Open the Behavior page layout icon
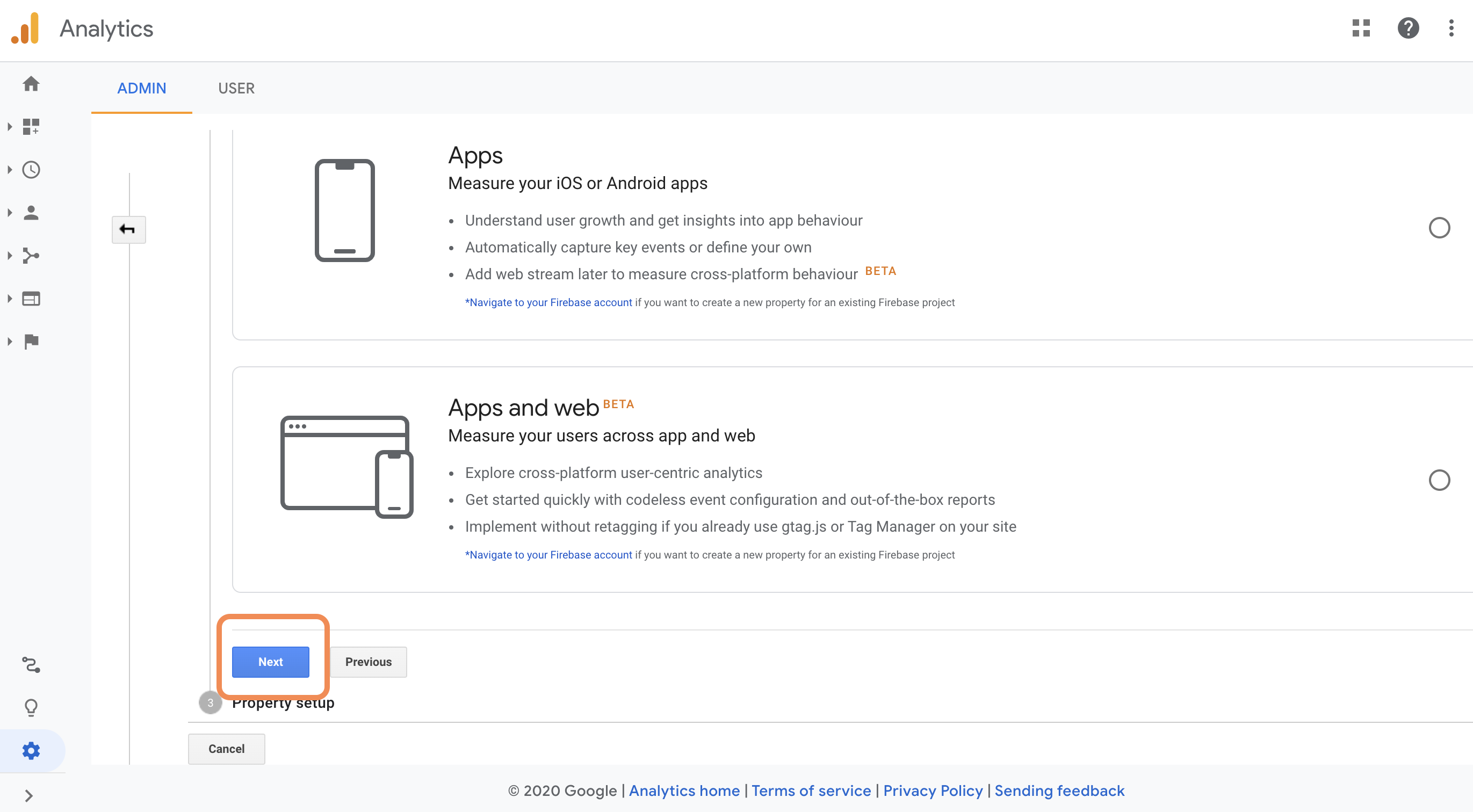Image resolution: width=1473 pixels, height=812 pixels. click(x=31, y=299)
